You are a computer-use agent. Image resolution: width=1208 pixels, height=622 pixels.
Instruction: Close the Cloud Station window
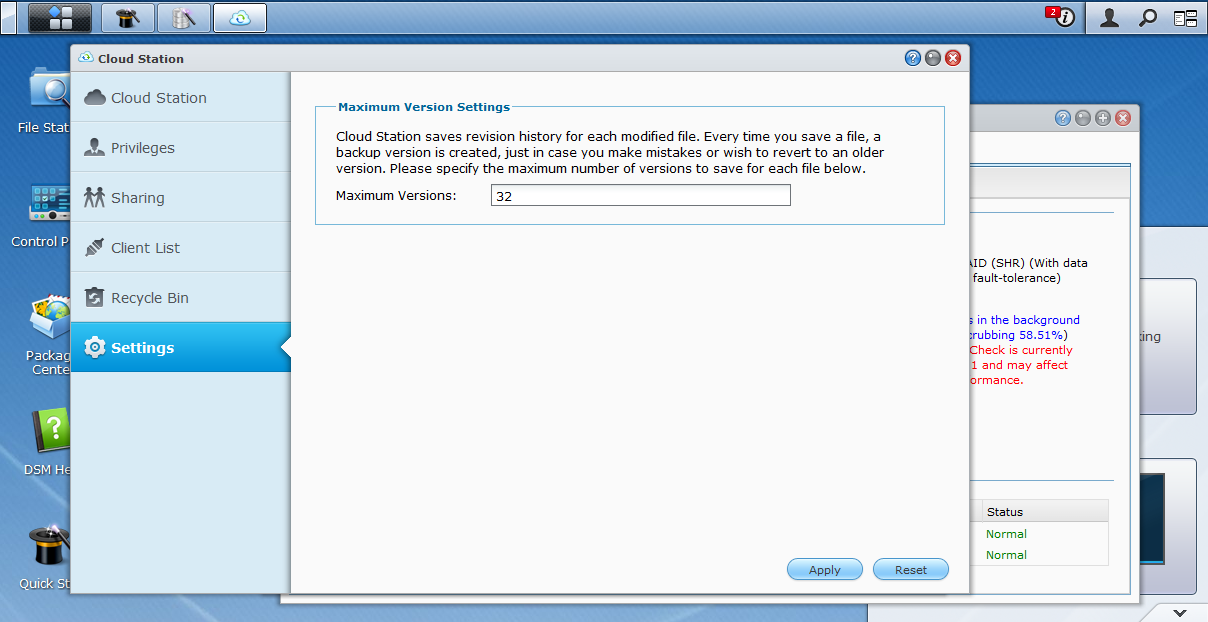[x=953, y=58]
